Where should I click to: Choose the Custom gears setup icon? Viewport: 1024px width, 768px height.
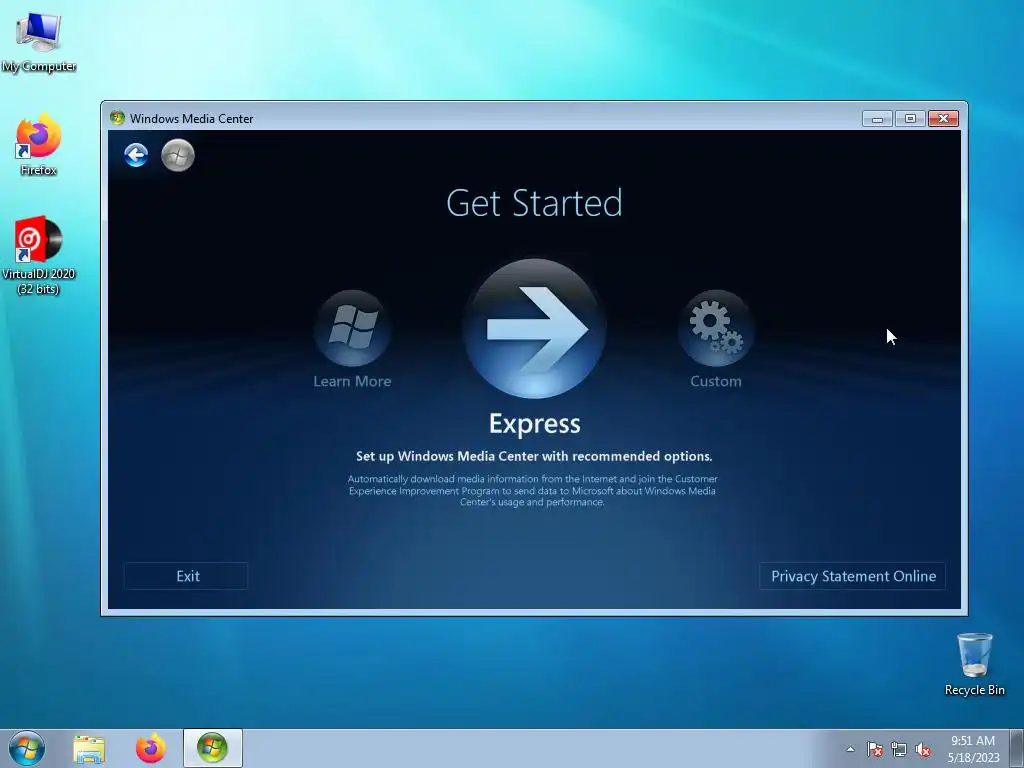click(x=716, y=328)
